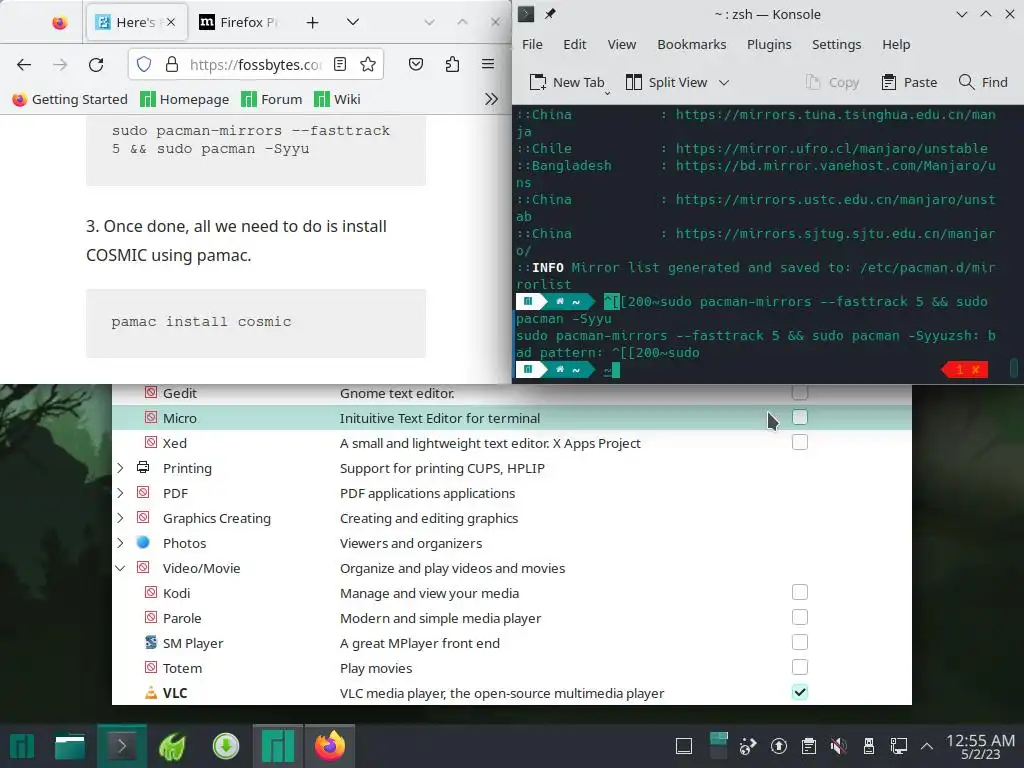Open Konsole Help menu
This screenshot has width=1024, height=768.
[896, 44]
